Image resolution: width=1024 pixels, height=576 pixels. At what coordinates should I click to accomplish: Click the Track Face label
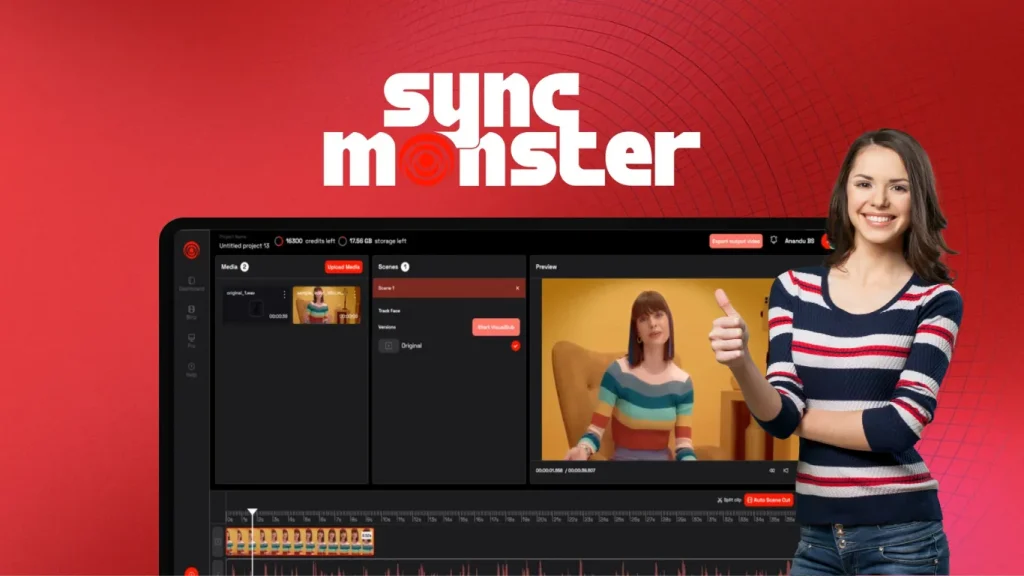[x=389, y=311]
